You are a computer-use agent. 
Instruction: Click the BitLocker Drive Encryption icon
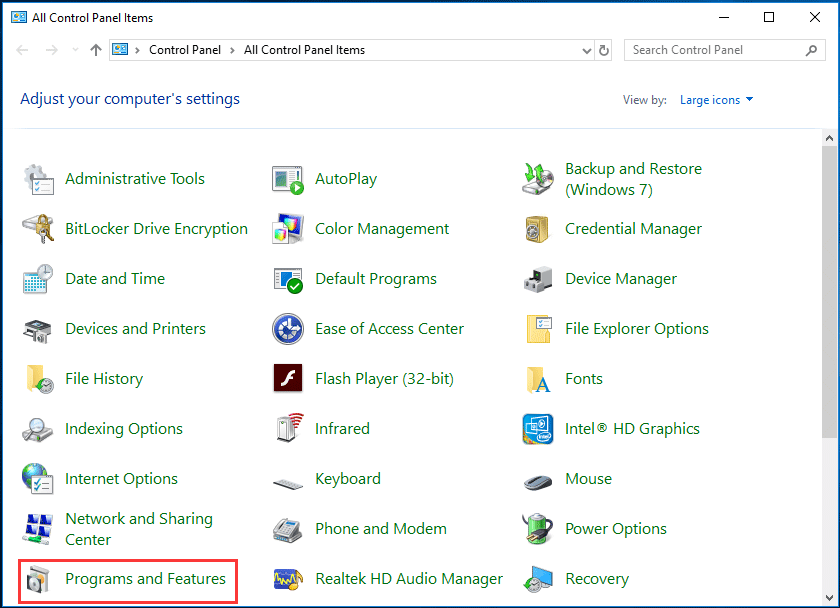[38, 229]
